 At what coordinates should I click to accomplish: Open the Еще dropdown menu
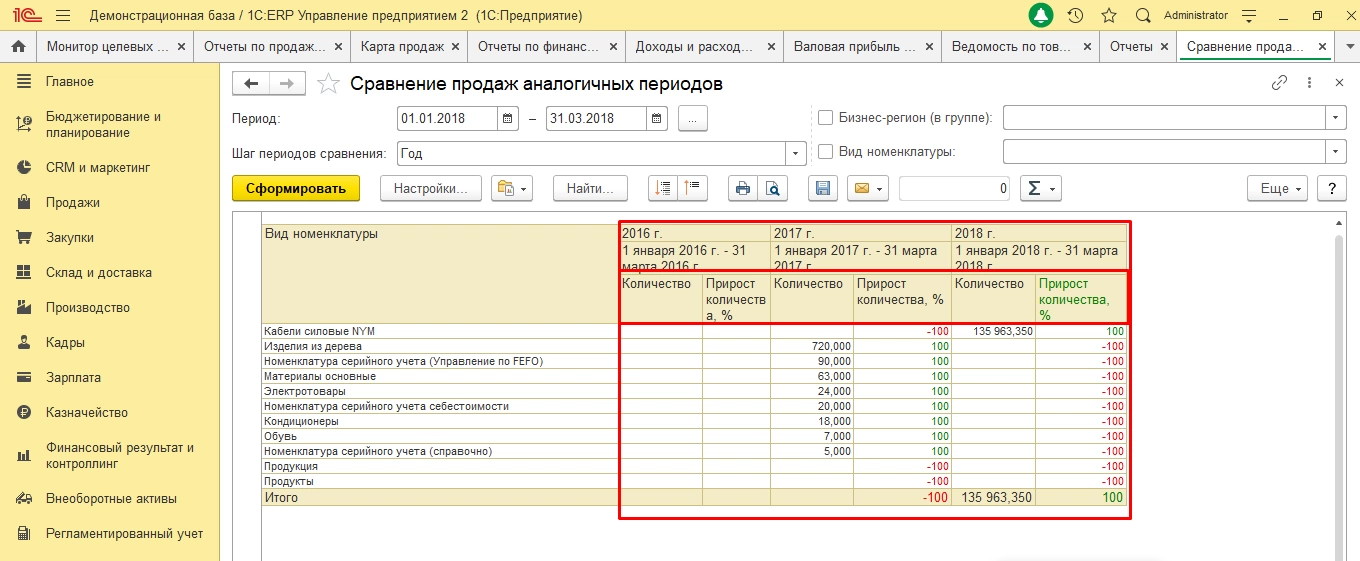coord(1277,188)
